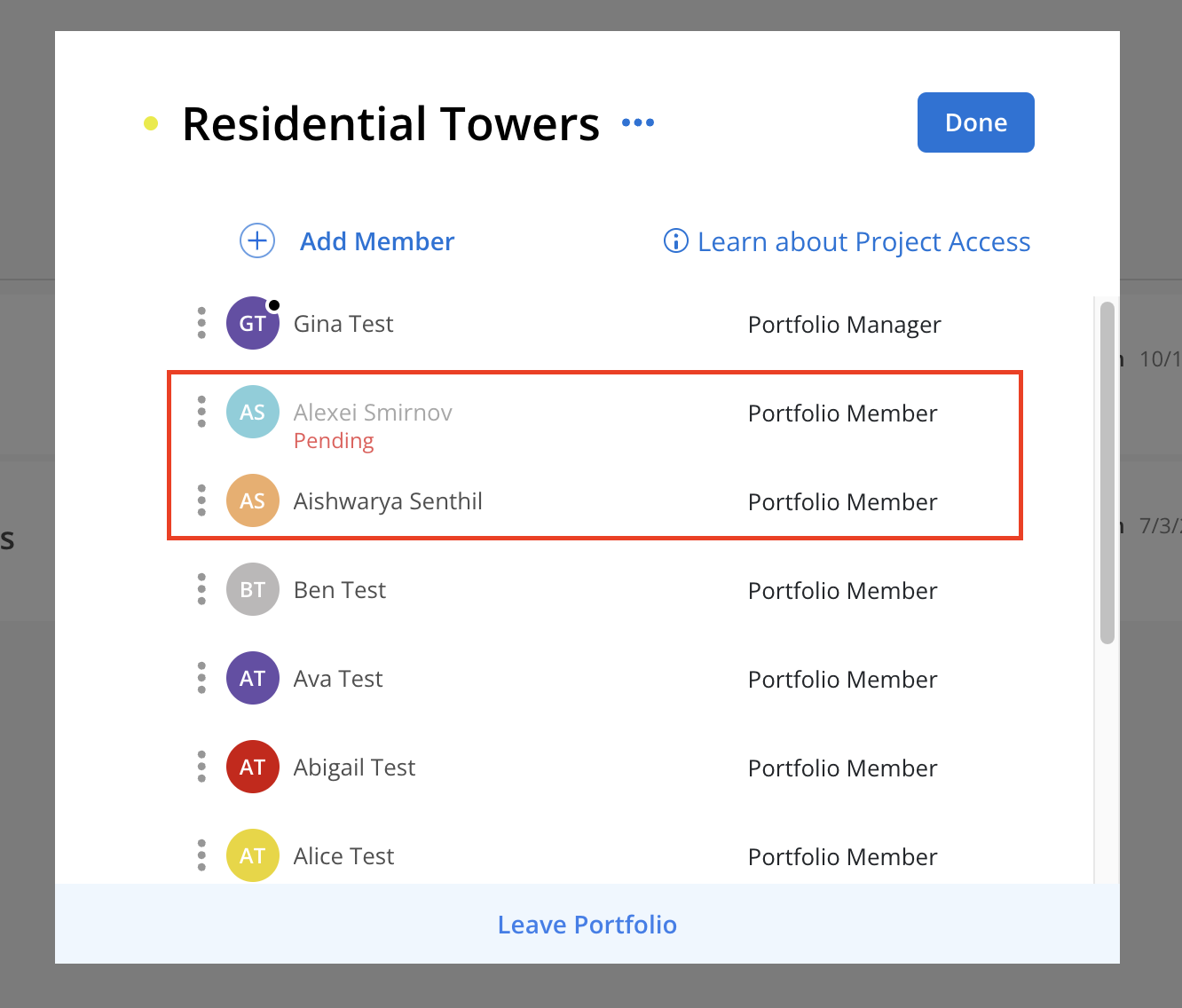The image size is (1182, 1008).
Task: Click the GT avatar of Gina Test
Action: click(253, 323)
